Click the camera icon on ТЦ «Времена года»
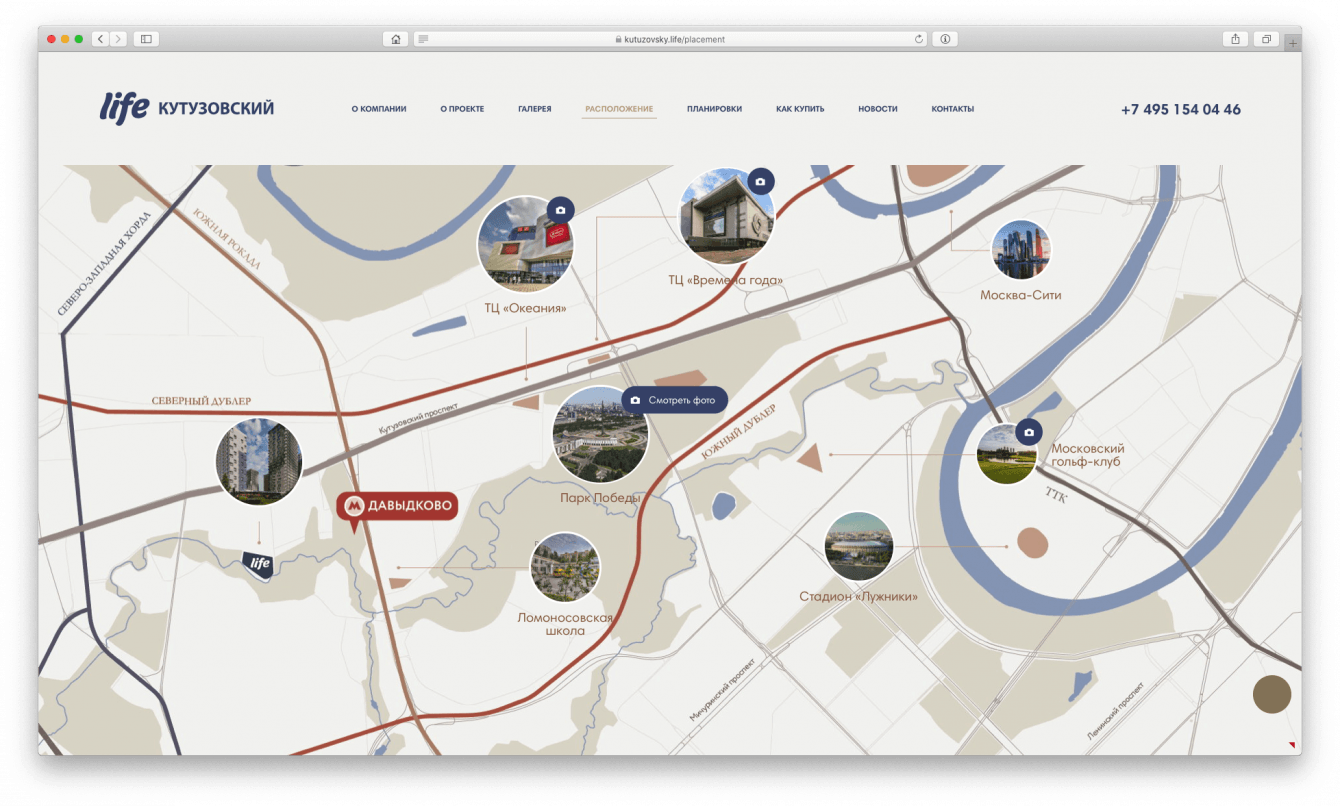This screenshot has height=806, width=1340. (x=760, y=182)
